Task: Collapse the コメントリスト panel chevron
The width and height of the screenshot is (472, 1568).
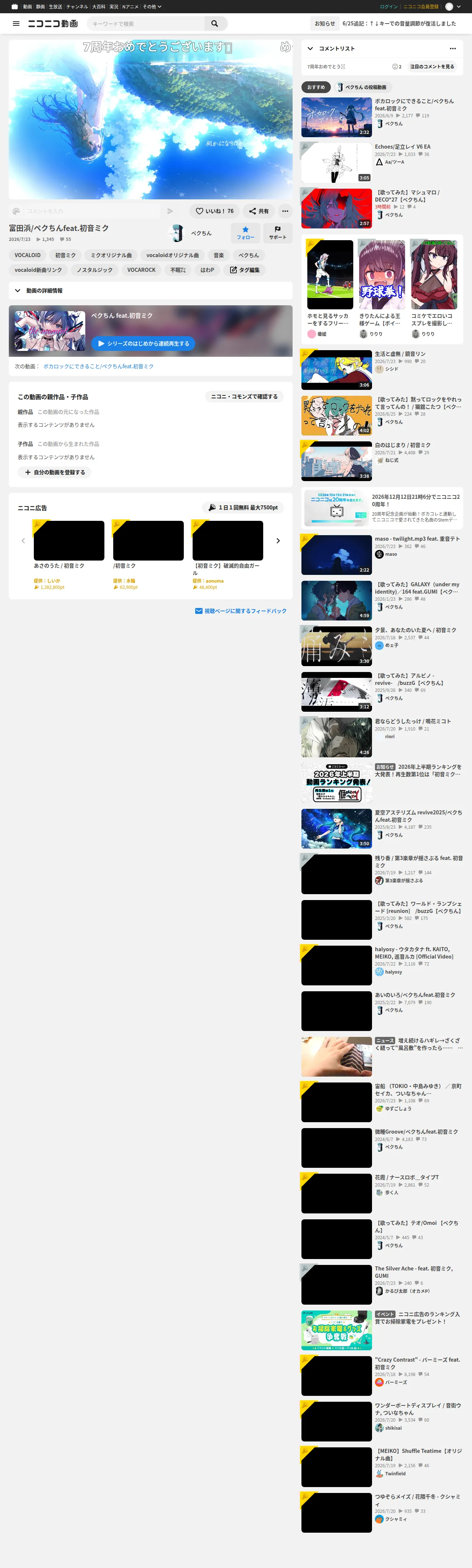Action: (310, 49)
